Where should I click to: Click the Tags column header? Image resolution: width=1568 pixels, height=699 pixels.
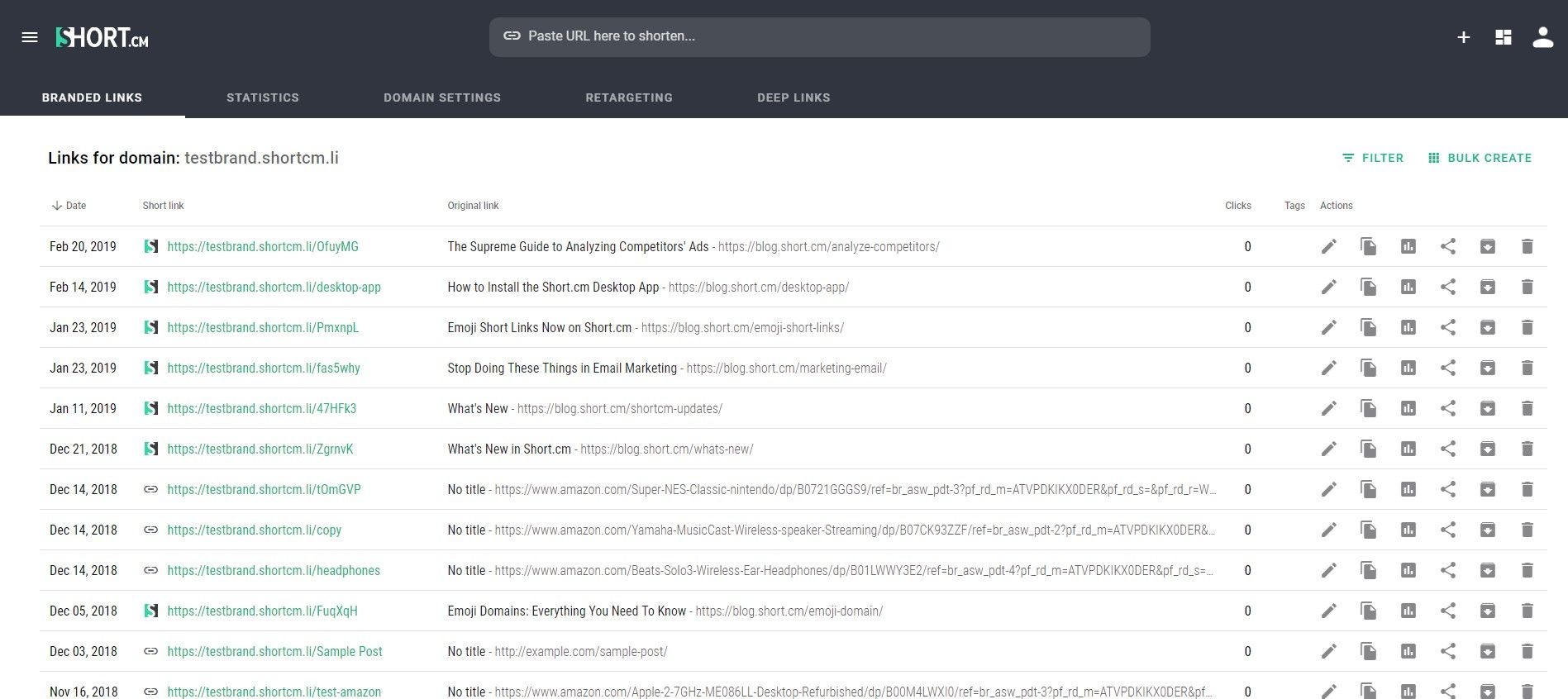pos(1294,206)
